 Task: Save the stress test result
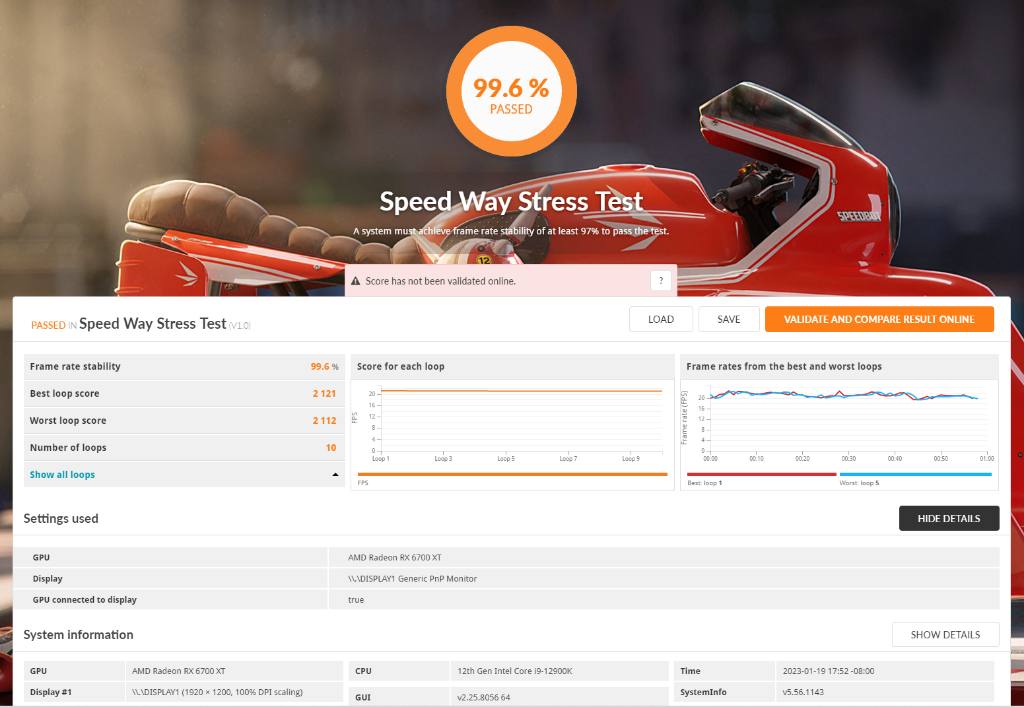[729, 319]
